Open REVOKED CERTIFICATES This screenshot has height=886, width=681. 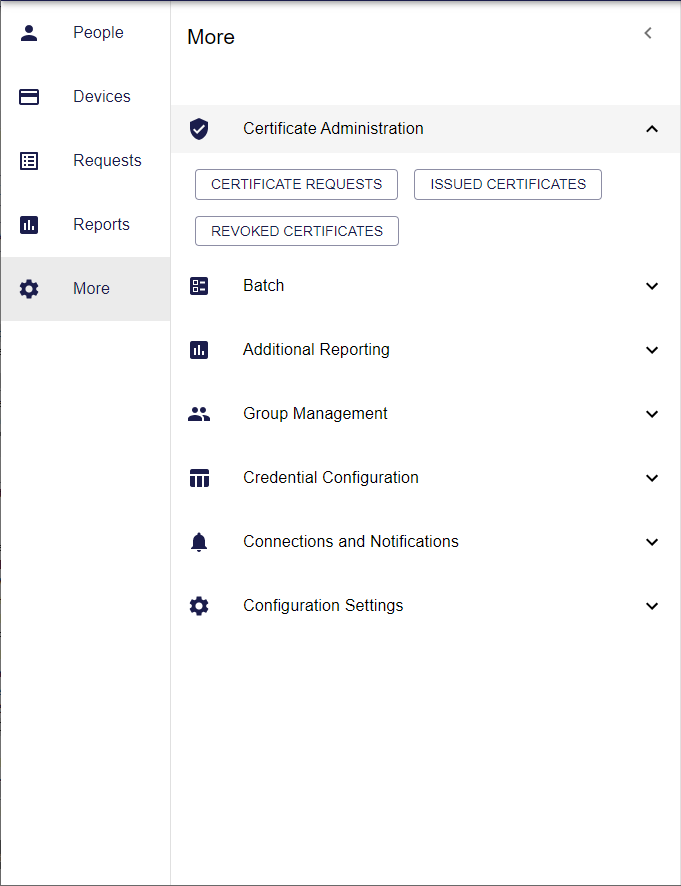pos(296,230)
